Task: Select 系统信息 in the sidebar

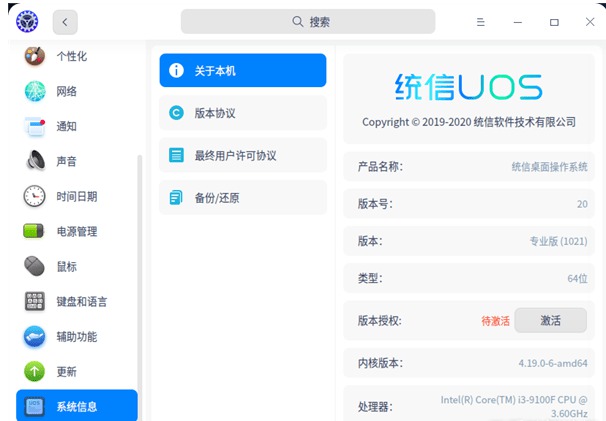Action: pos(77,406)
